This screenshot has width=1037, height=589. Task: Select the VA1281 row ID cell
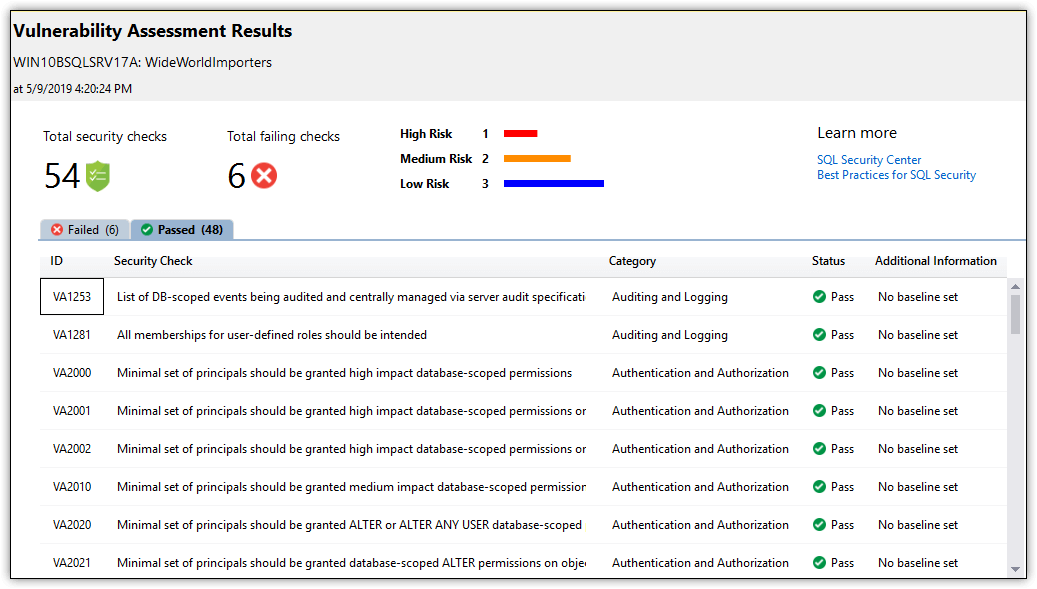pyautogui.click(x=71, y=335)
